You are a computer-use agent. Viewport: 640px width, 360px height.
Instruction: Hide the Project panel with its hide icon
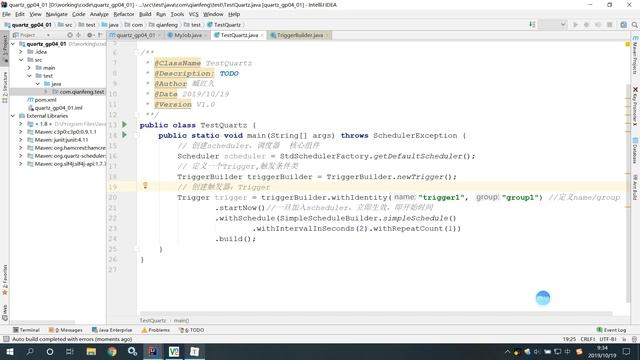tap(100, 35)
